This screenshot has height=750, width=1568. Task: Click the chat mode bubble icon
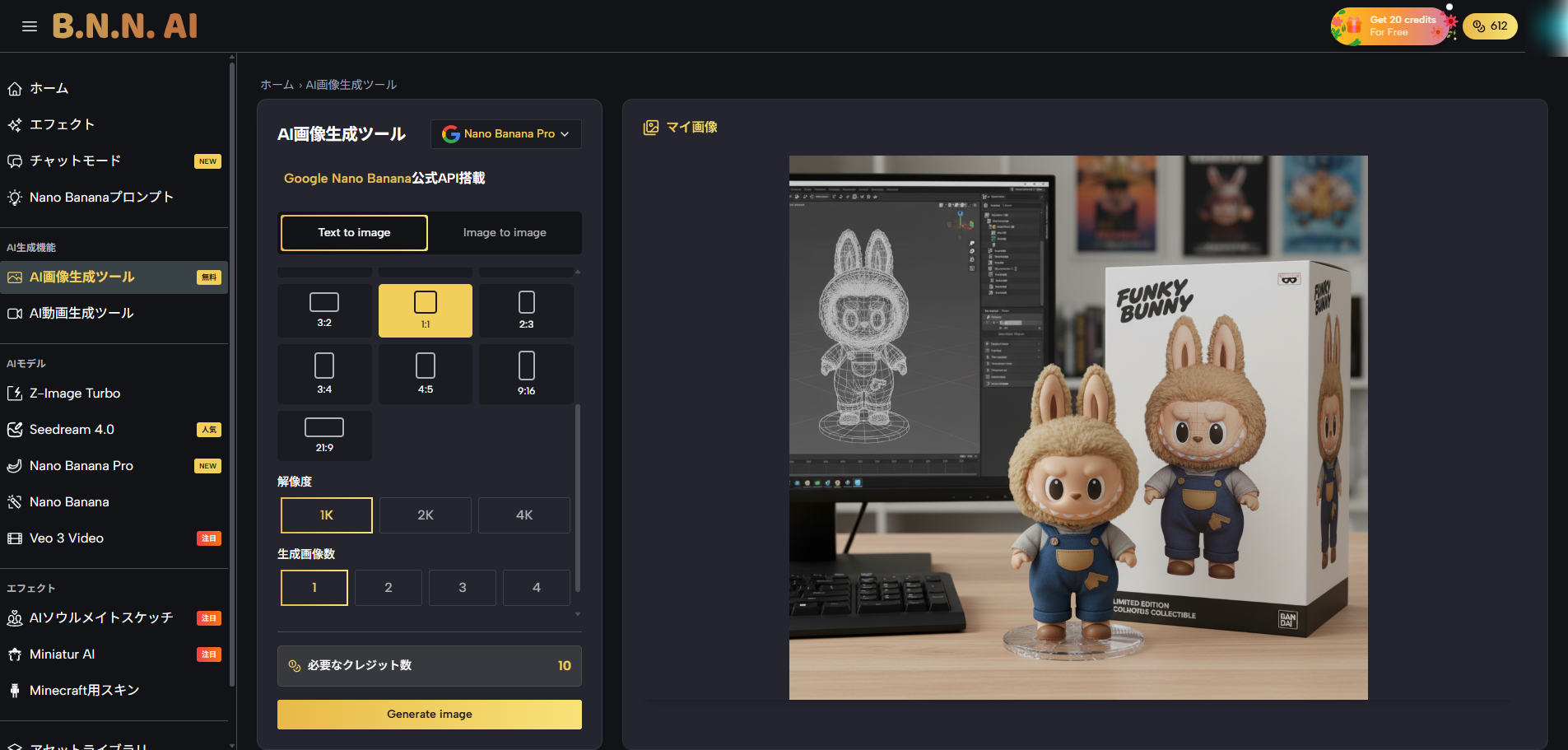15,161
